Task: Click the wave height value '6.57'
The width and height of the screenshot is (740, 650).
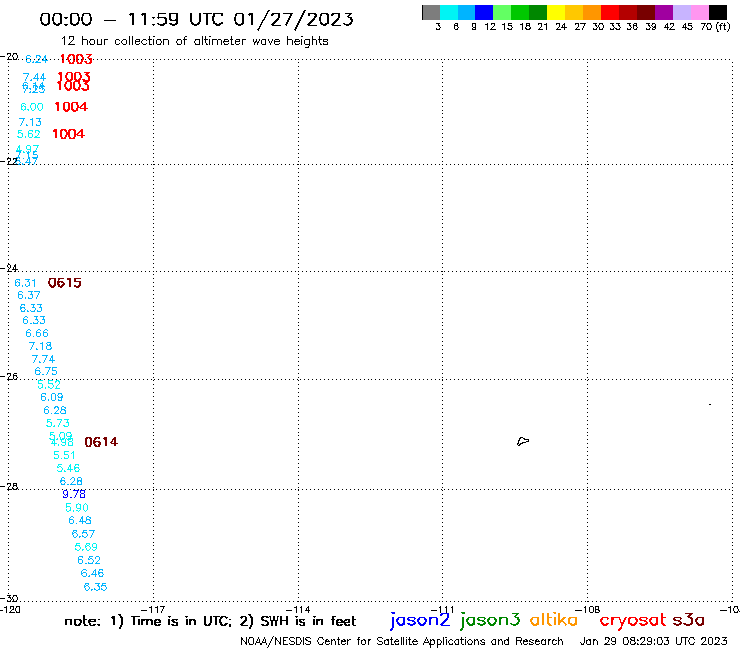Action: tap(83, 534)
